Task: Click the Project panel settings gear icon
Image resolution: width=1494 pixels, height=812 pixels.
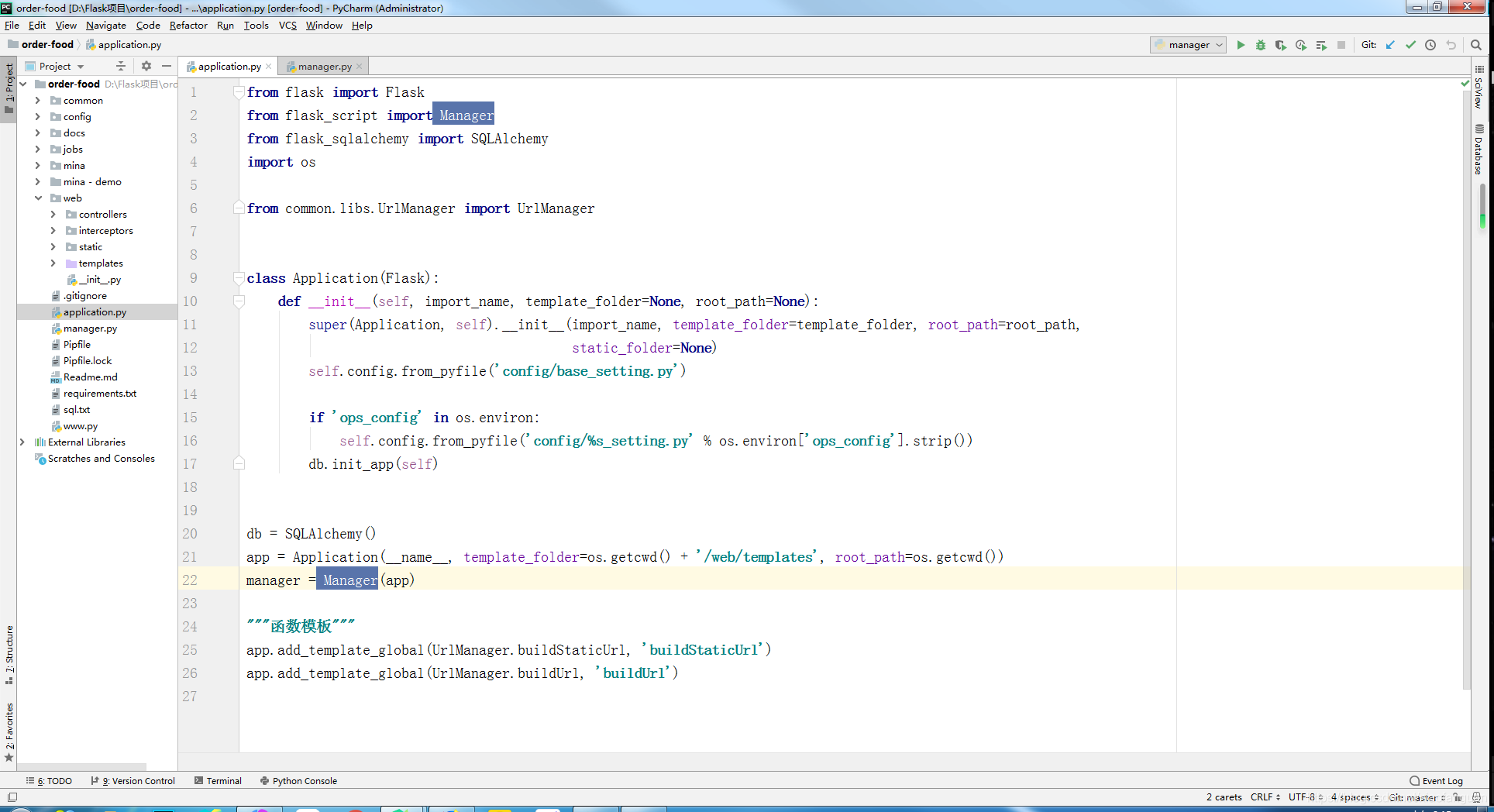Action: [146, 66]
